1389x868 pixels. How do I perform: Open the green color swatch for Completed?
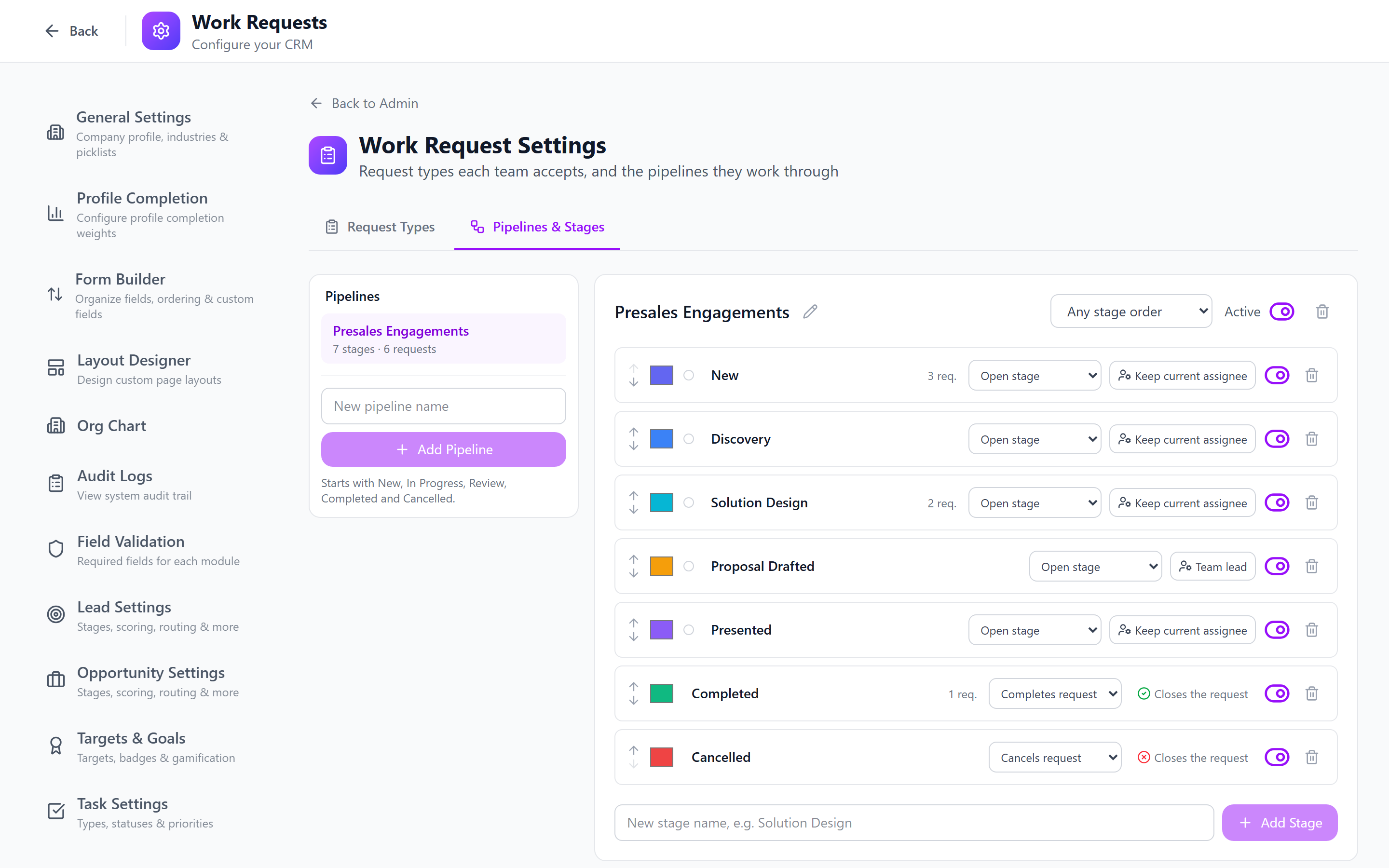(x=661, y=693)
